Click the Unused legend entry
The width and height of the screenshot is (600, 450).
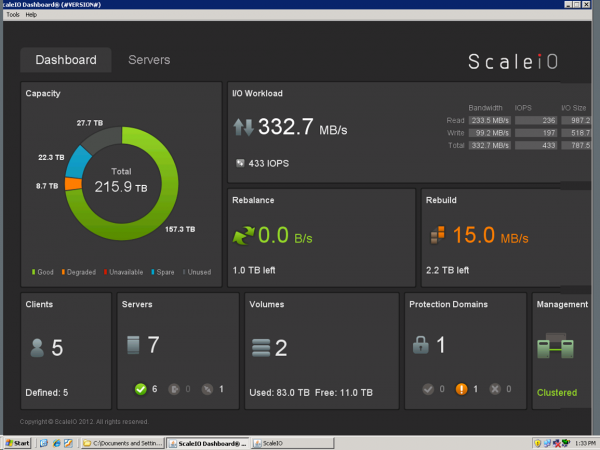coord(197,272)
